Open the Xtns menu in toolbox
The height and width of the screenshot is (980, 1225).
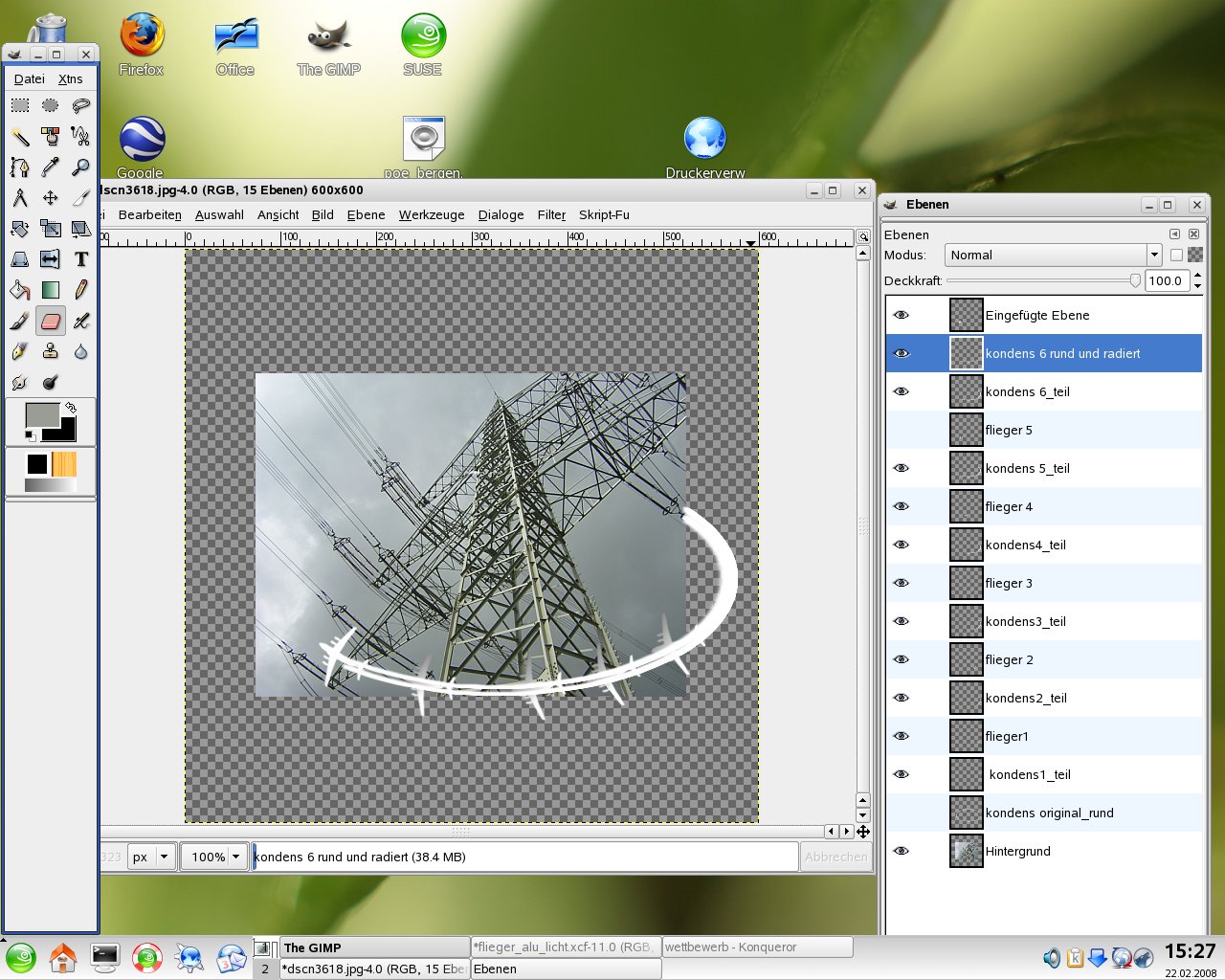70,78
